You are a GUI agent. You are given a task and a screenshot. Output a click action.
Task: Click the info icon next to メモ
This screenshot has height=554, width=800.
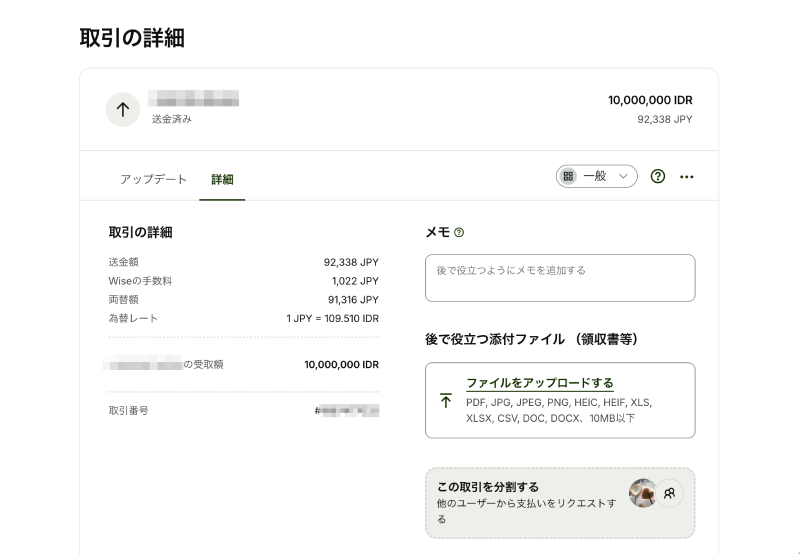click(459, 233)
